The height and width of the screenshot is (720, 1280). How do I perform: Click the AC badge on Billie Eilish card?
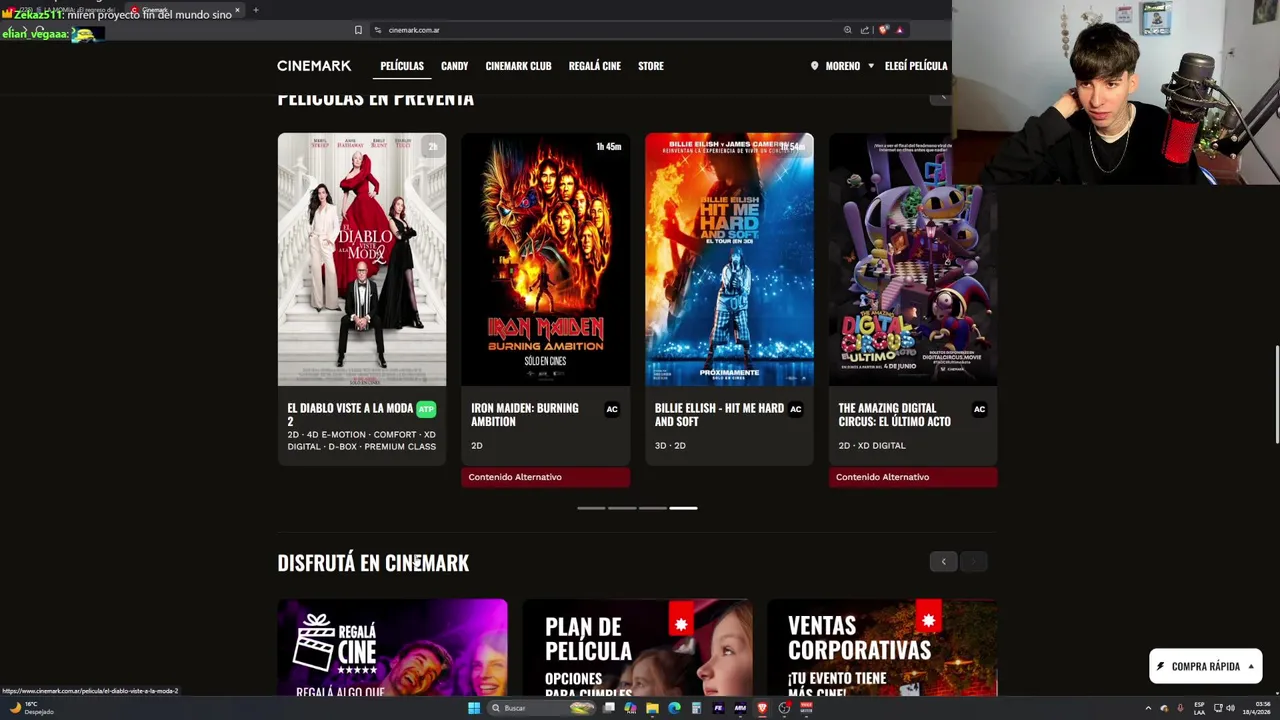click(x=796, y=409)
